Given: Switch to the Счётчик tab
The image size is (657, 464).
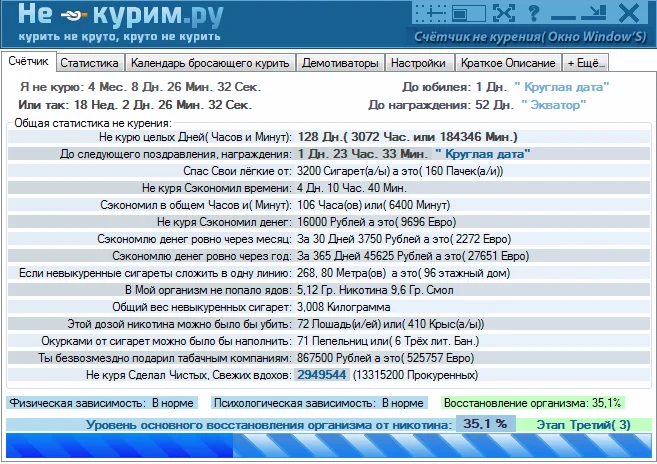Looking at the screenshot, I should click(28, 61).
